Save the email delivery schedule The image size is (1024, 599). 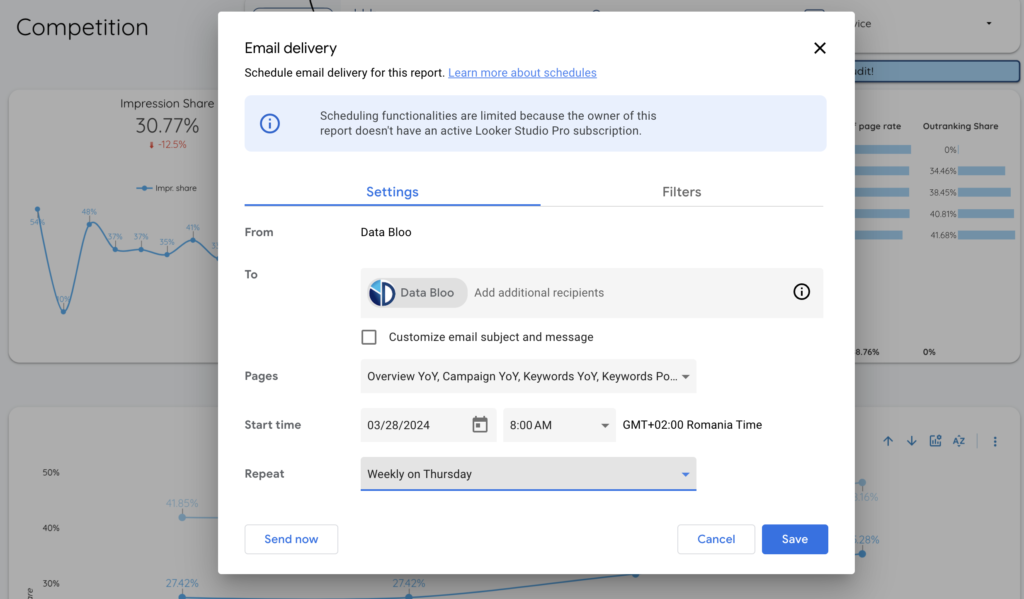click(795, 539)
